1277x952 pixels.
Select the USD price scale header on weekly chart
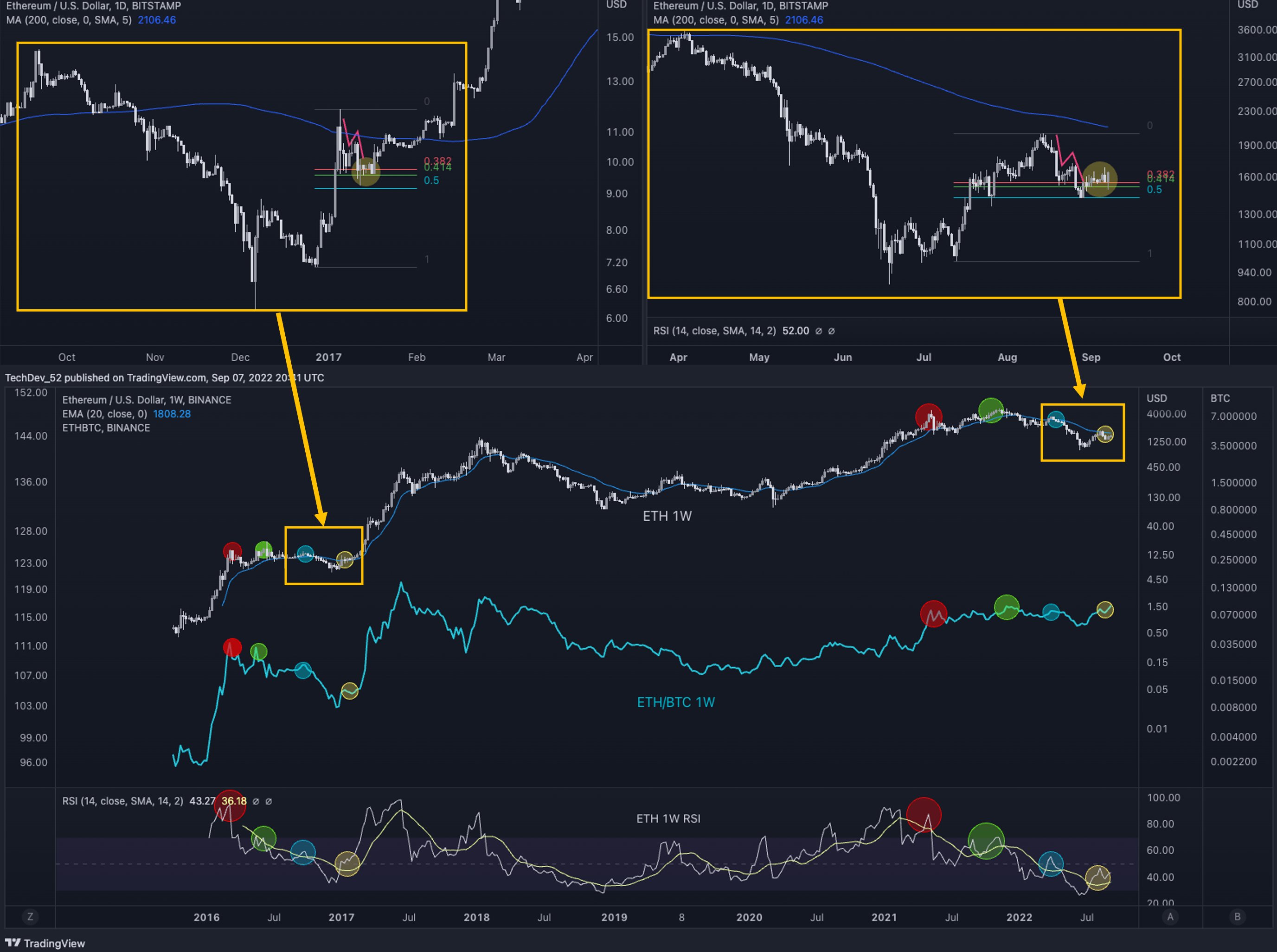[1156, 398]
